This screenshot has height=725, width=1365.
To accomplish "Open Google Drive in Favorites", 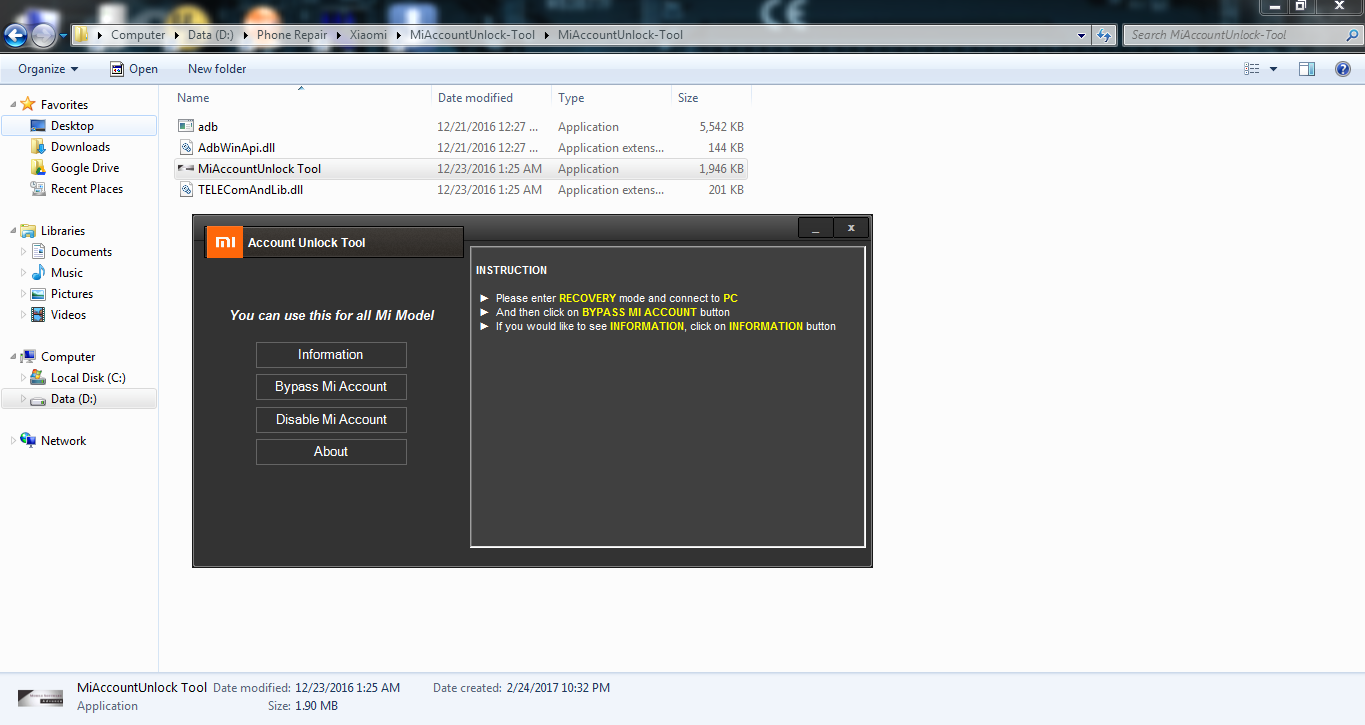I will pos(85,168).
